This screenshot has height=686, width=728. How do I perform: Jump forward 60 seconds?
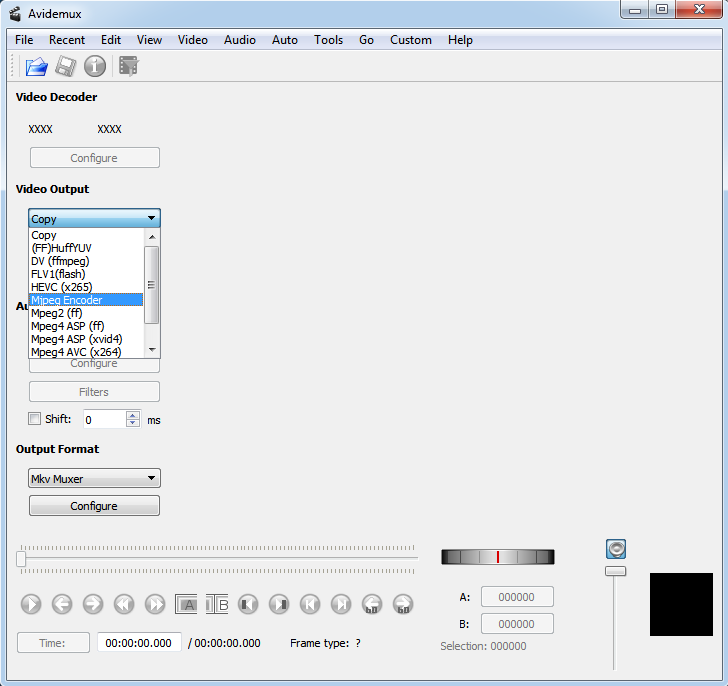click(403, 604)
